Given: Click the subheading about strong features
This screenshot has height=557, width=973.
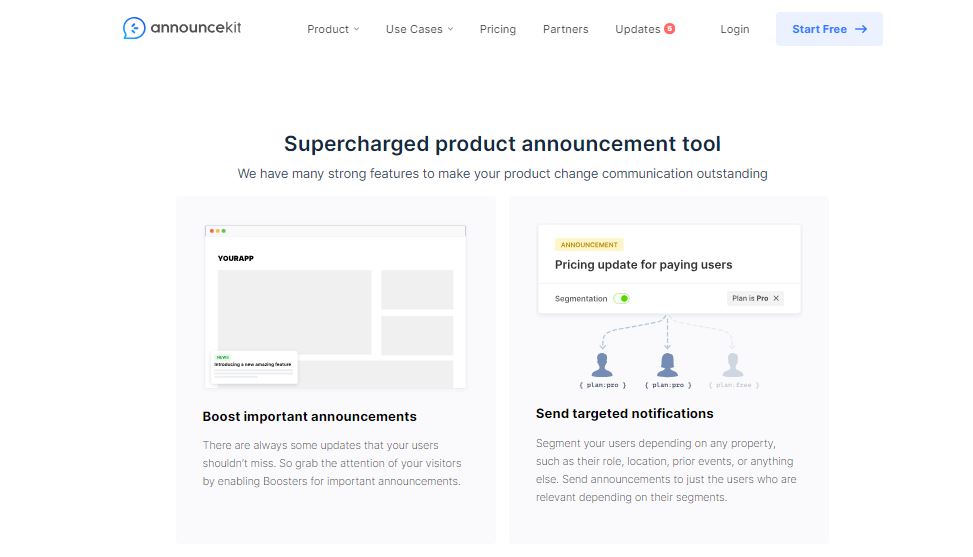Looking at the screenshot, I should pos(502,174).
